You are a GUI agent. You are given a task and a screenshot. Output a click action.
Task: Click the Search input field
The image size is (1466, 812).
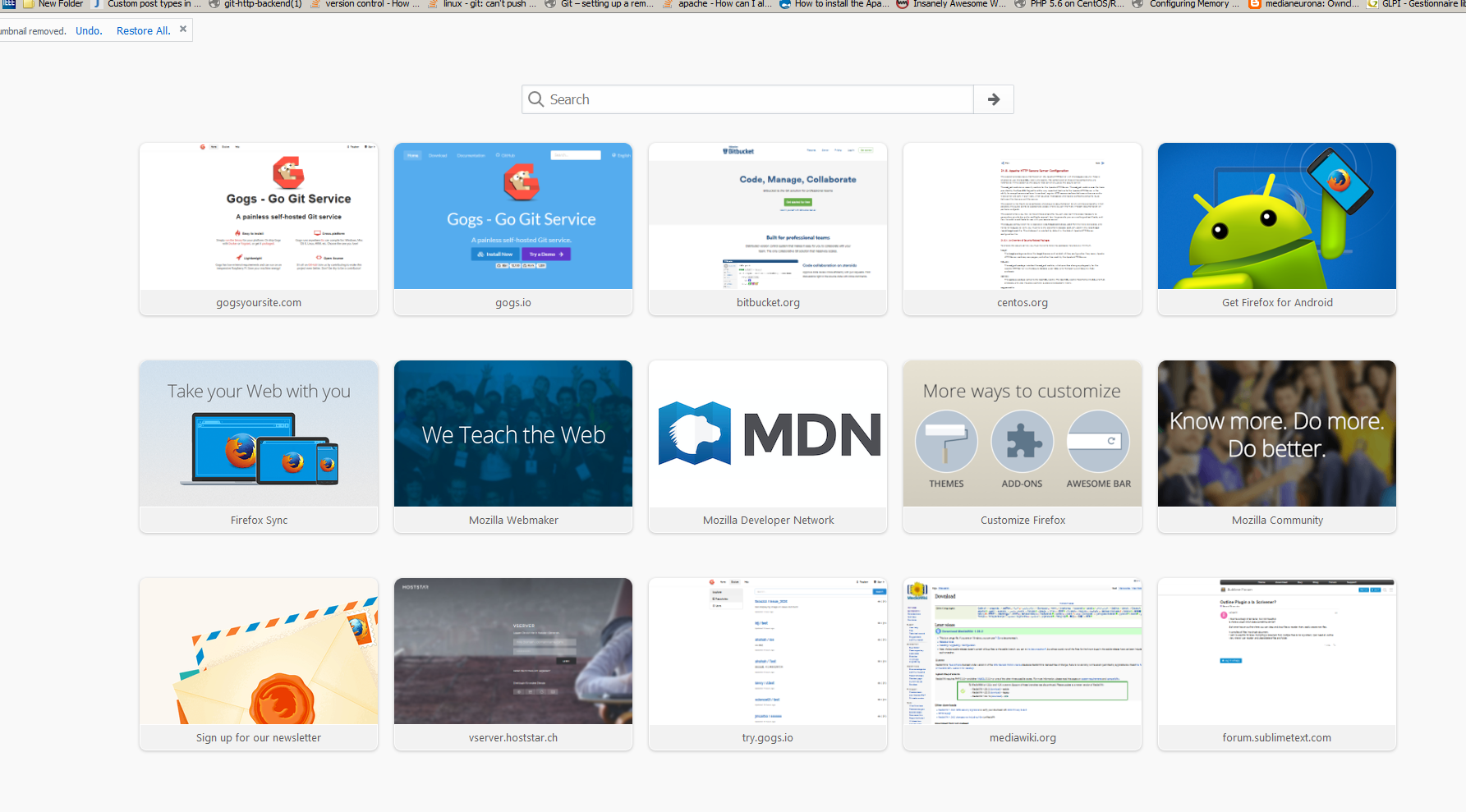747,99
